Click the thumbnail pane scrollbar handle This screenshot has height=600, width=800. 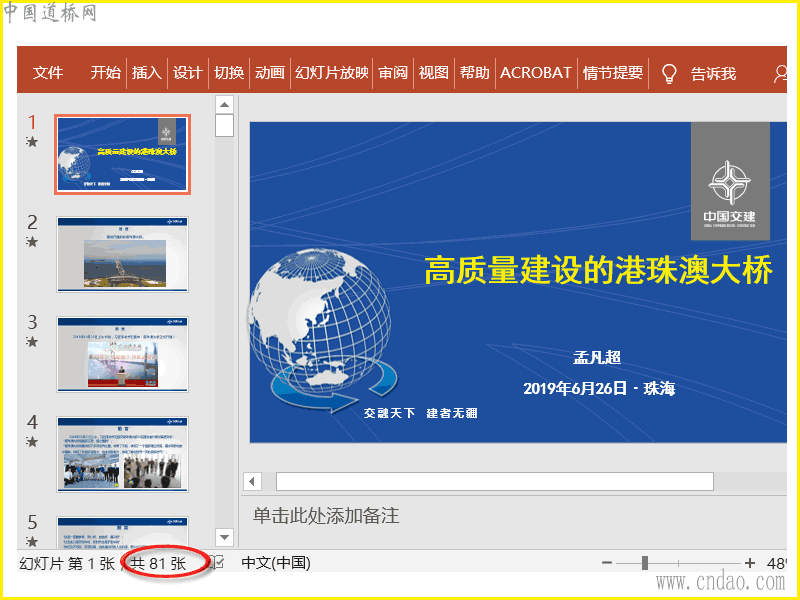[224, 126]
